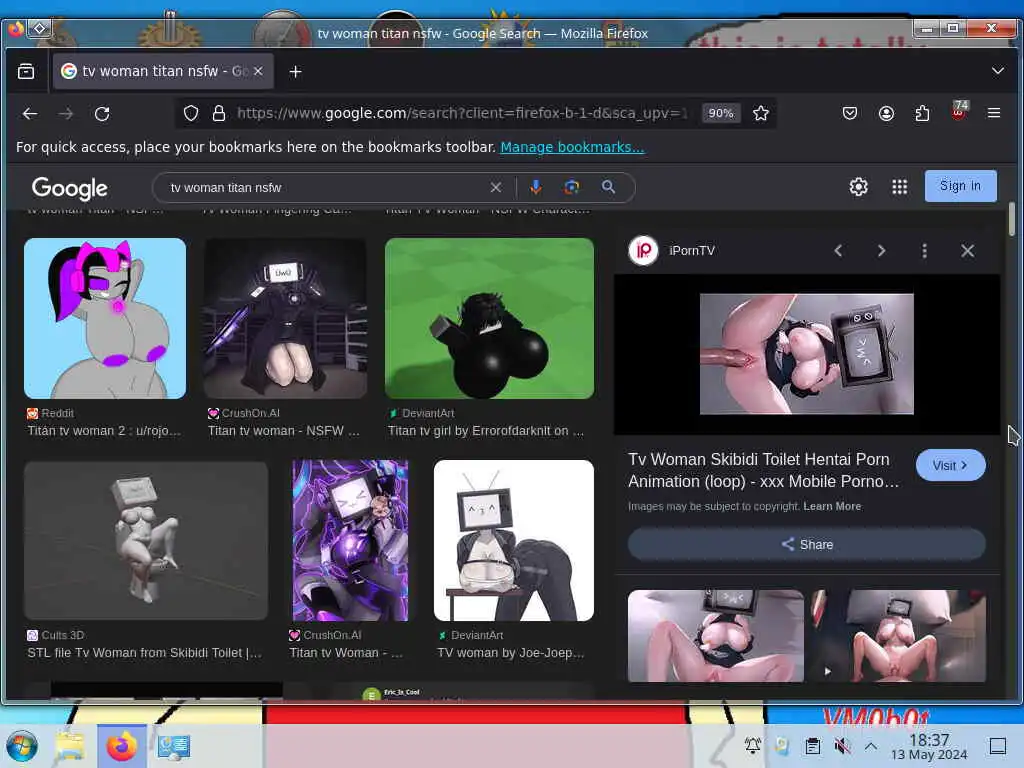Open the Firefox View icon in tab bar
The image size is (1024, 768).
[26, 71]
